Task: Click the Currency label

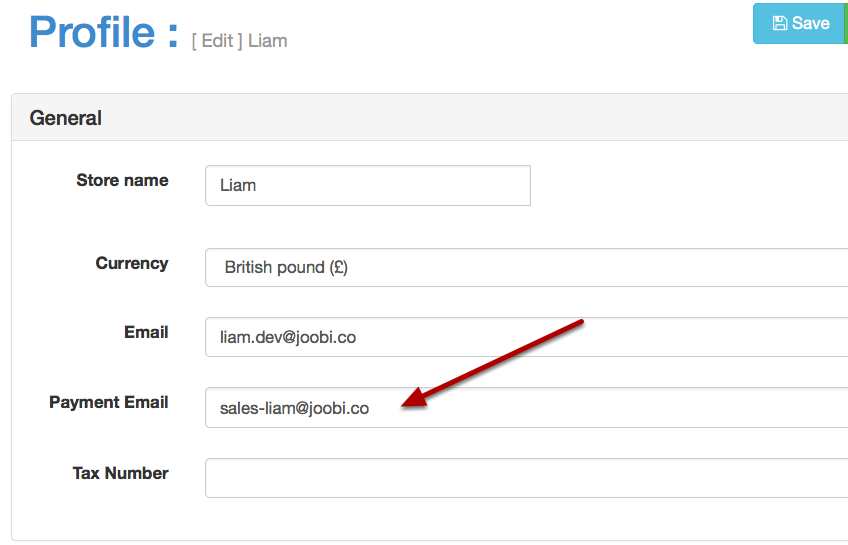Action: point(132,263)
